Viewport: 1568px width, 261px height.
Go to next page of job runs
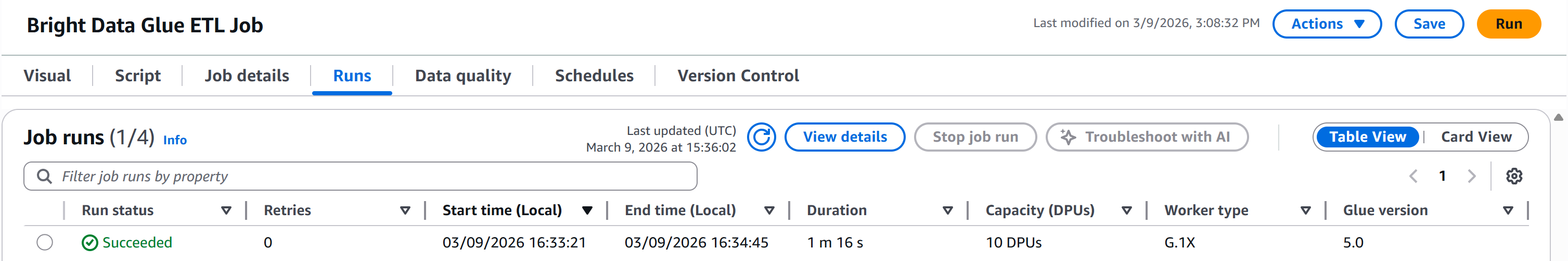click(1471, 176)
